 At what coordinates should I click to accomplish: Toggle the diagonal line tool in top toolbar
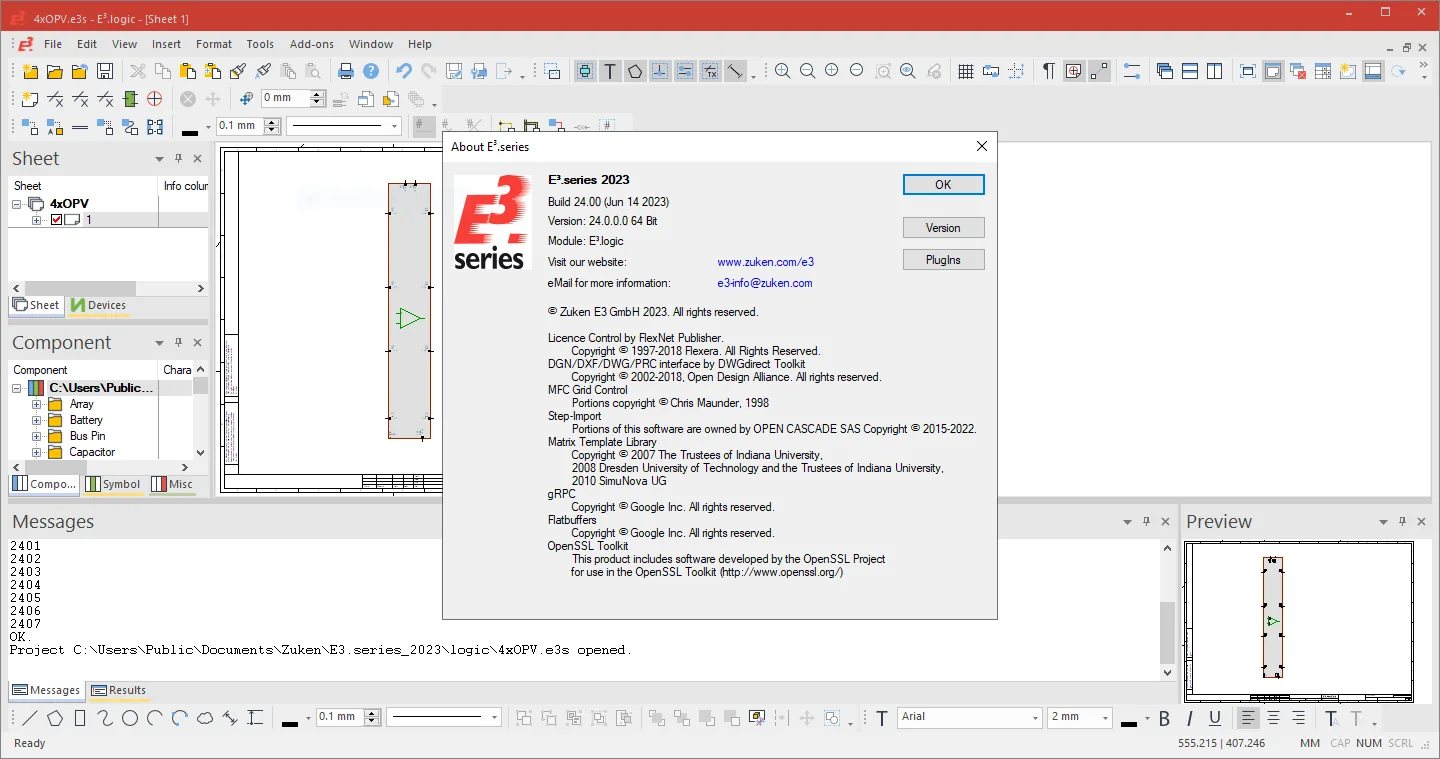click(x=735, y=71)
